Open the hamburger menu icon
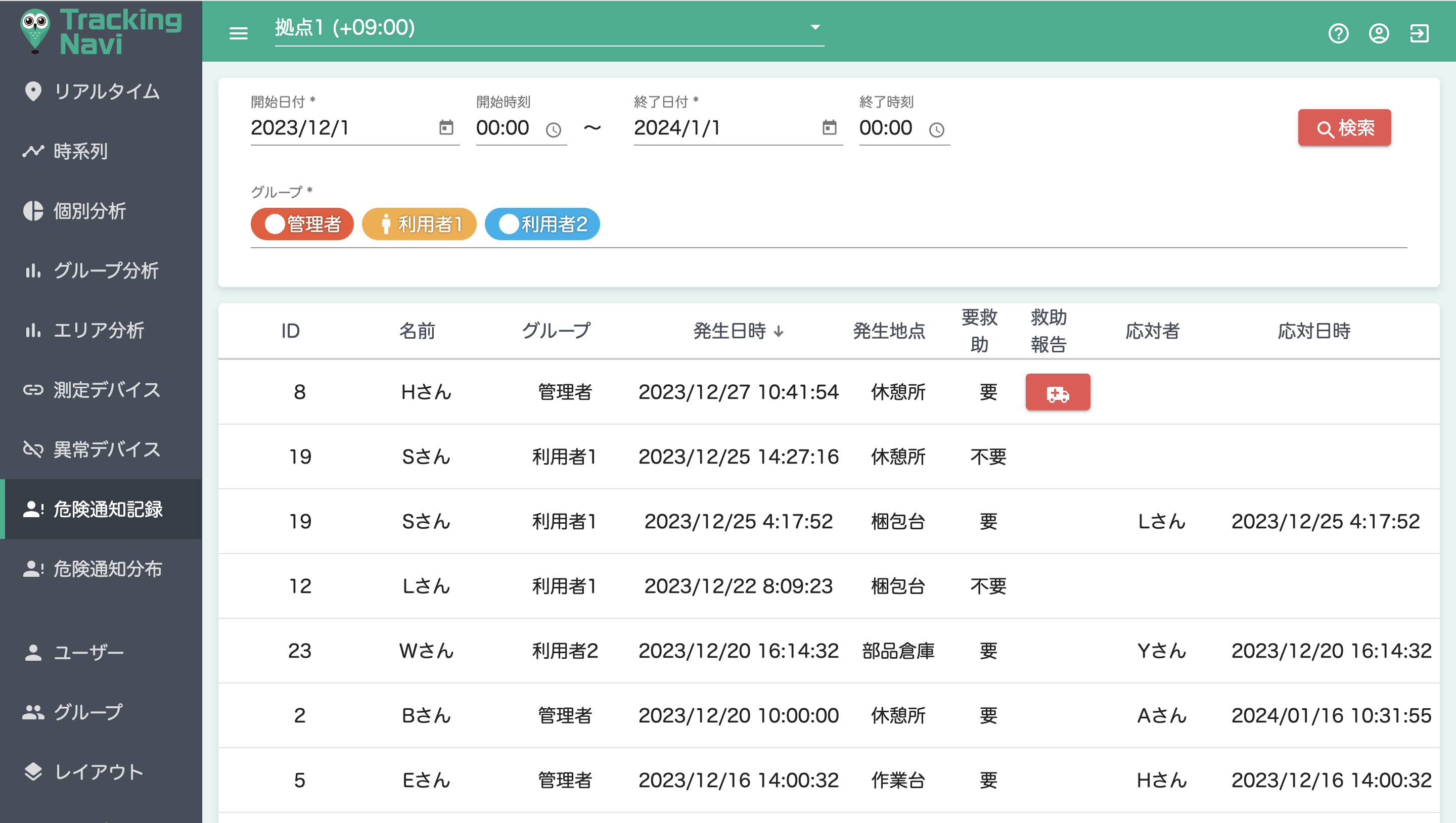 pos(238,33)
